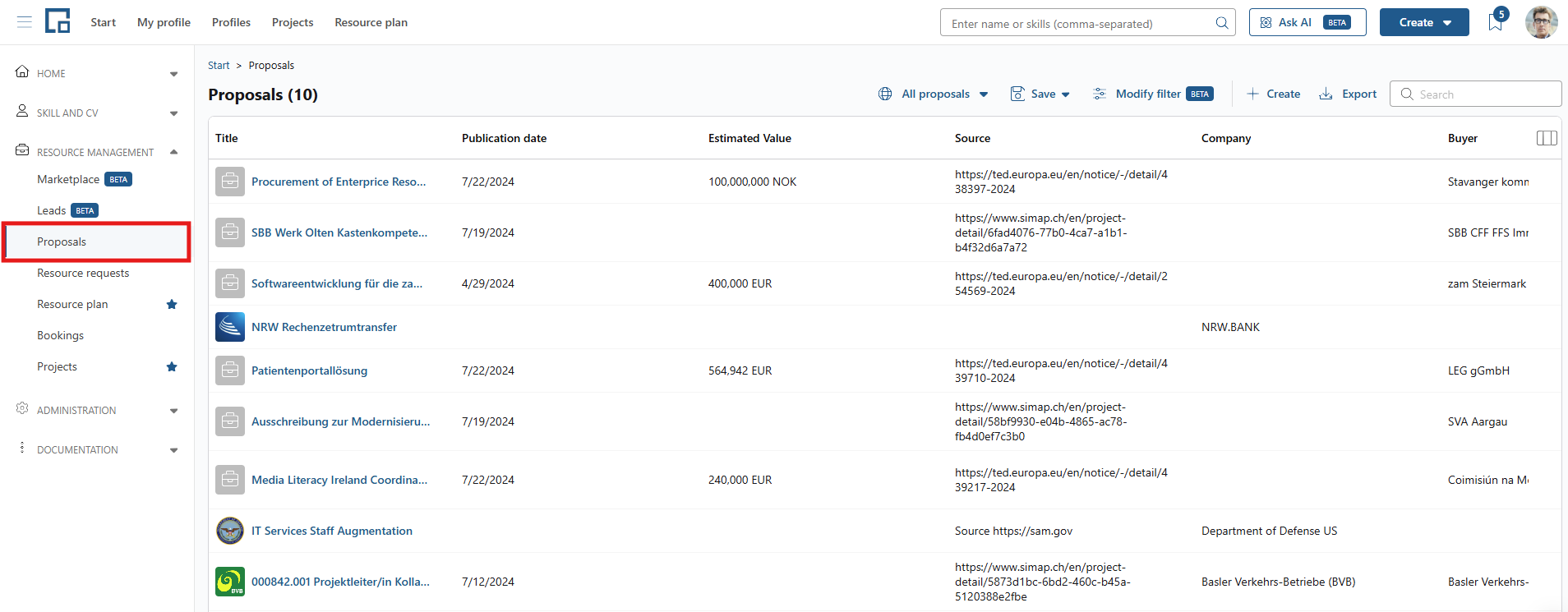Expand the DOCUMENTATION section chevron
Viewport: 1568px width, 612px height.
(173, 450)
